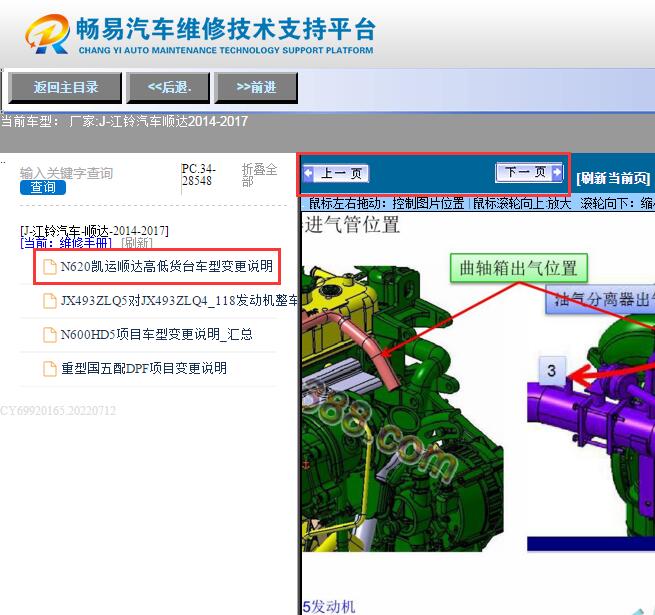Click the J-江铃汽车-顺达-2014-2017 tree heading

point(94,231)
